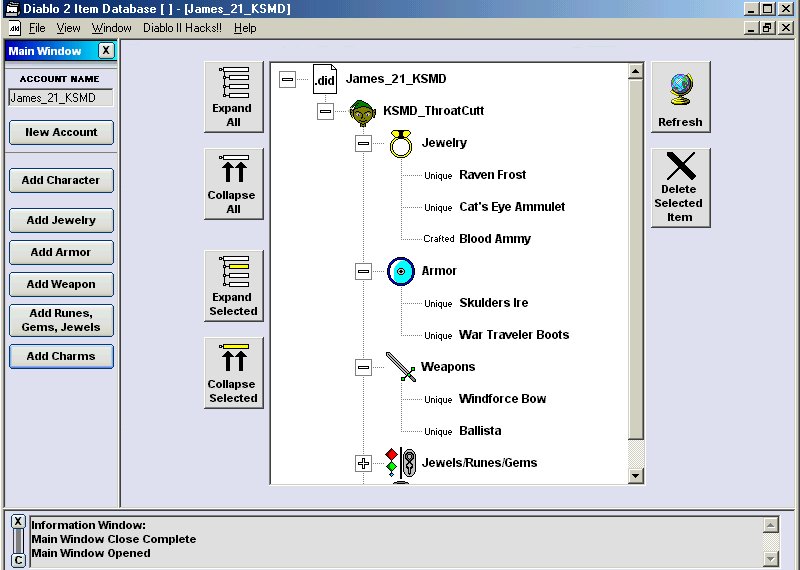800x570 pixels.
Task: Select the Armor shield icon in tree
Action: (401, 271)
